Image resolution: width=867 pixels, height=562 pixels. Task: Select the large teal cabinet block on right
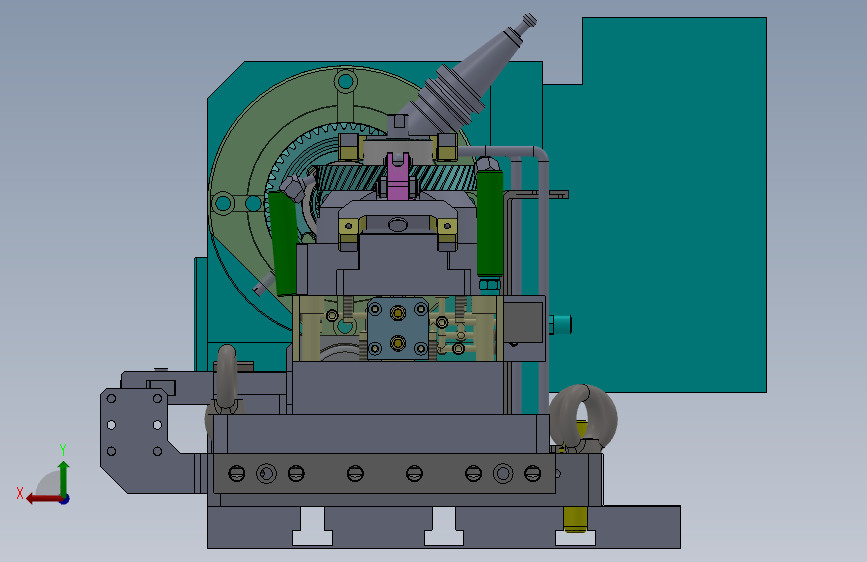673,205
